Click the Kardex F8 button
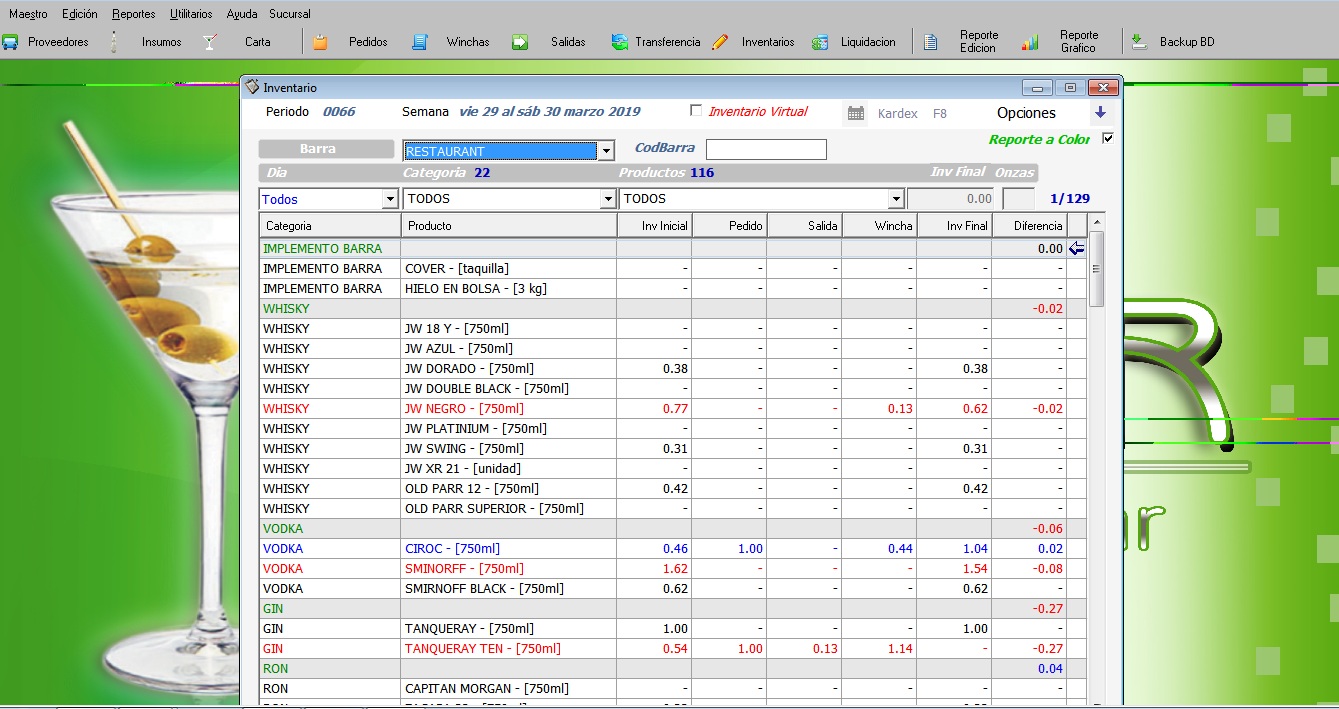Viewport: 1339px width, 709px height. 897,114
